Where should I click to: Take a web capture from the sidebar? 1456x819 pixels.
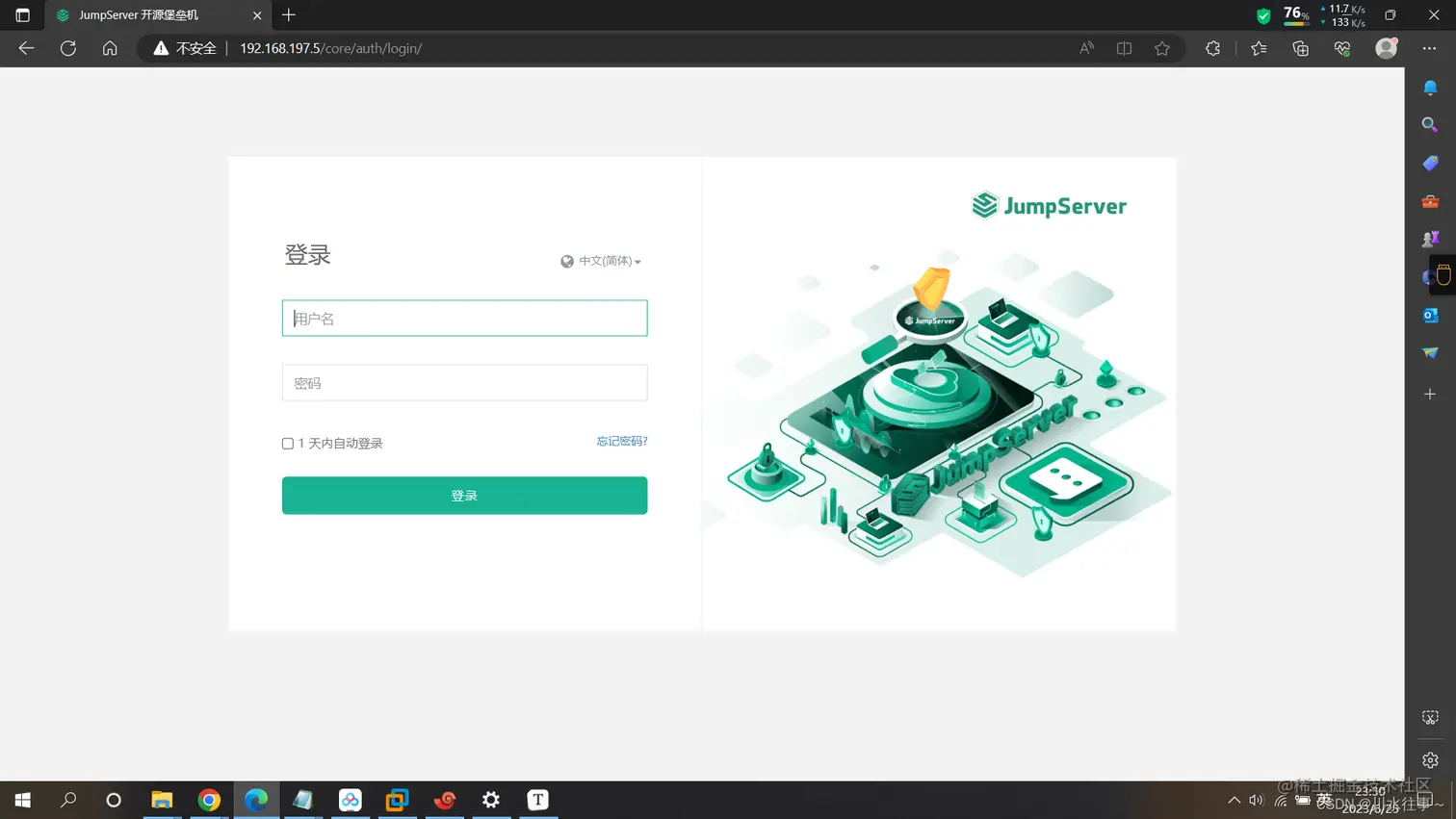point(1430,718)
